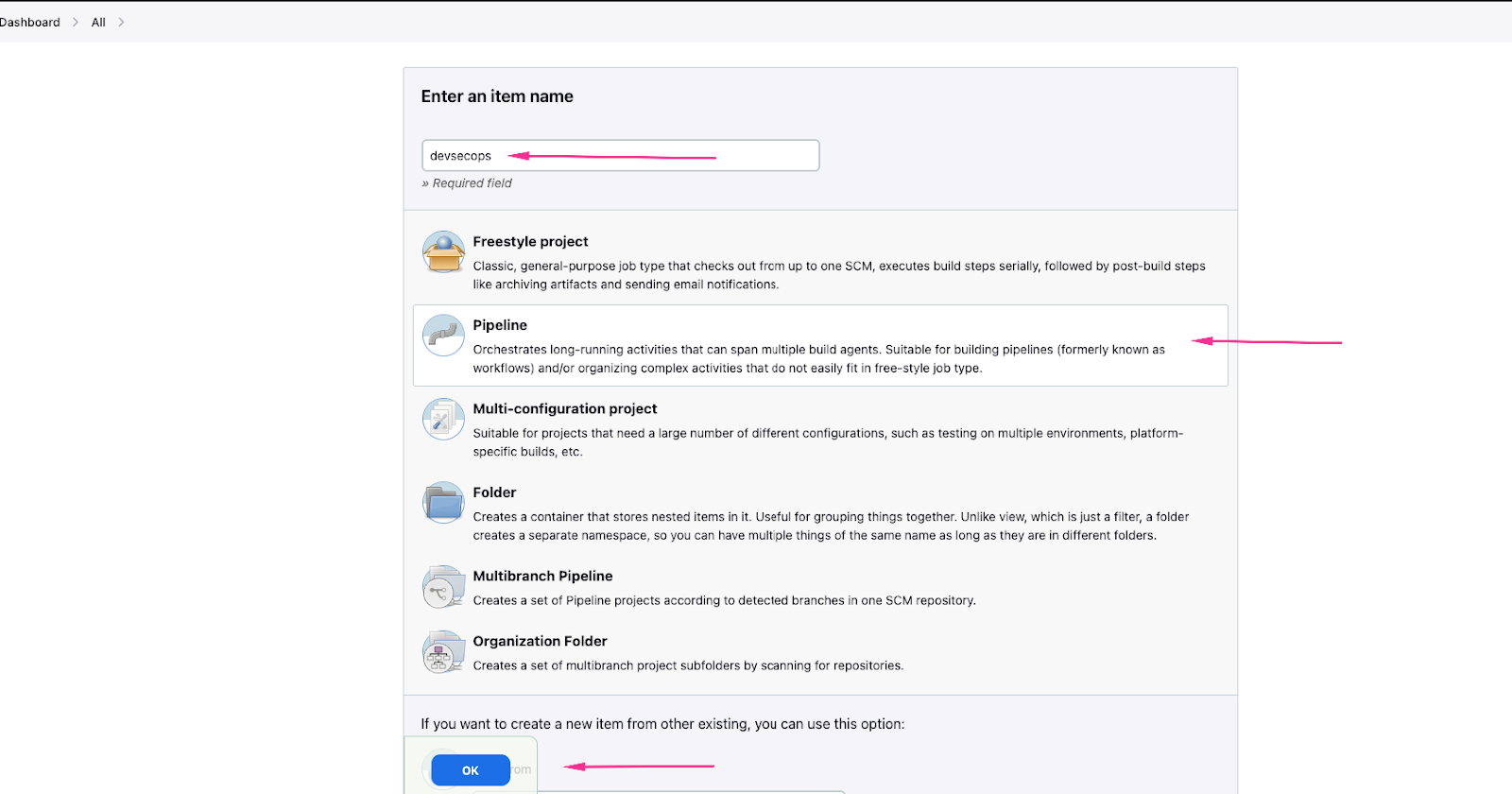This screenshot has width=1512, height=794.
Task: Choose the Multibranch Pipeline title
Action: click(x=542, y=577)
